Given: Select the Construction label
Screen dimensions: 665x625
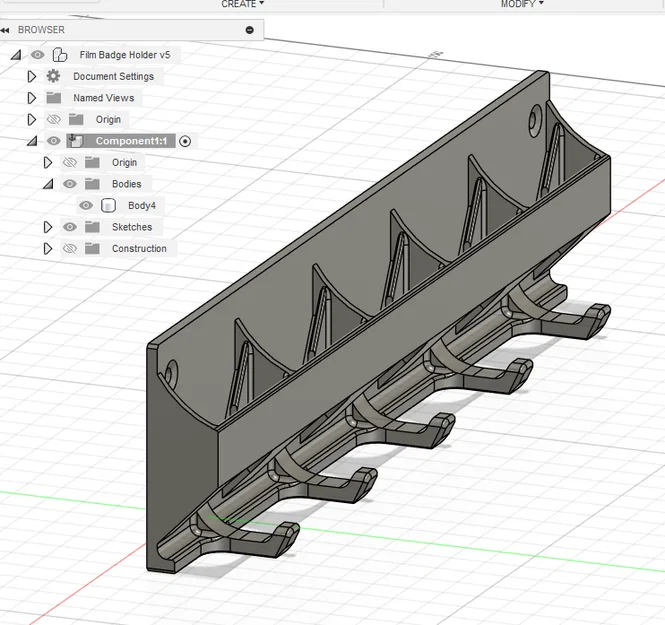Looking at the screenshot, I should pos(139,248).
